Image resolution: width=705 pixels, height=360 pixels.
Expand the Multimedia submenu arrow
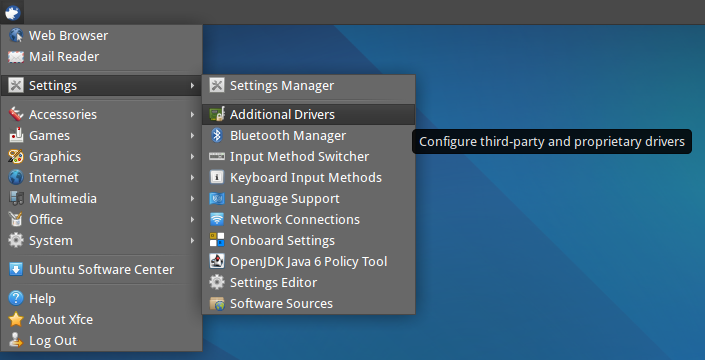[192, 198]
